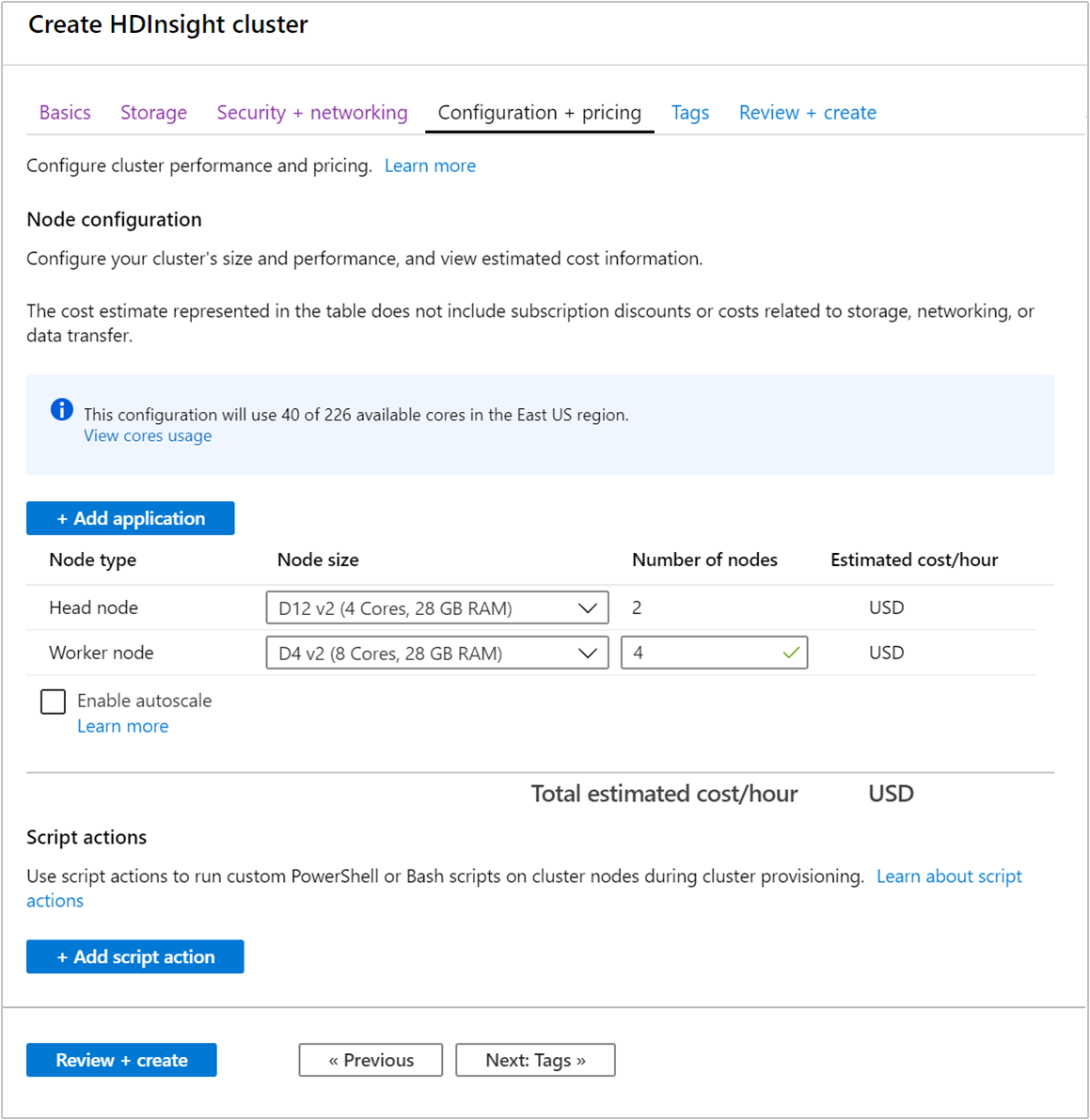Enable the autoscale checkbox
The height and width of the screenshot is (1120, 1090).
coord(53,702)
